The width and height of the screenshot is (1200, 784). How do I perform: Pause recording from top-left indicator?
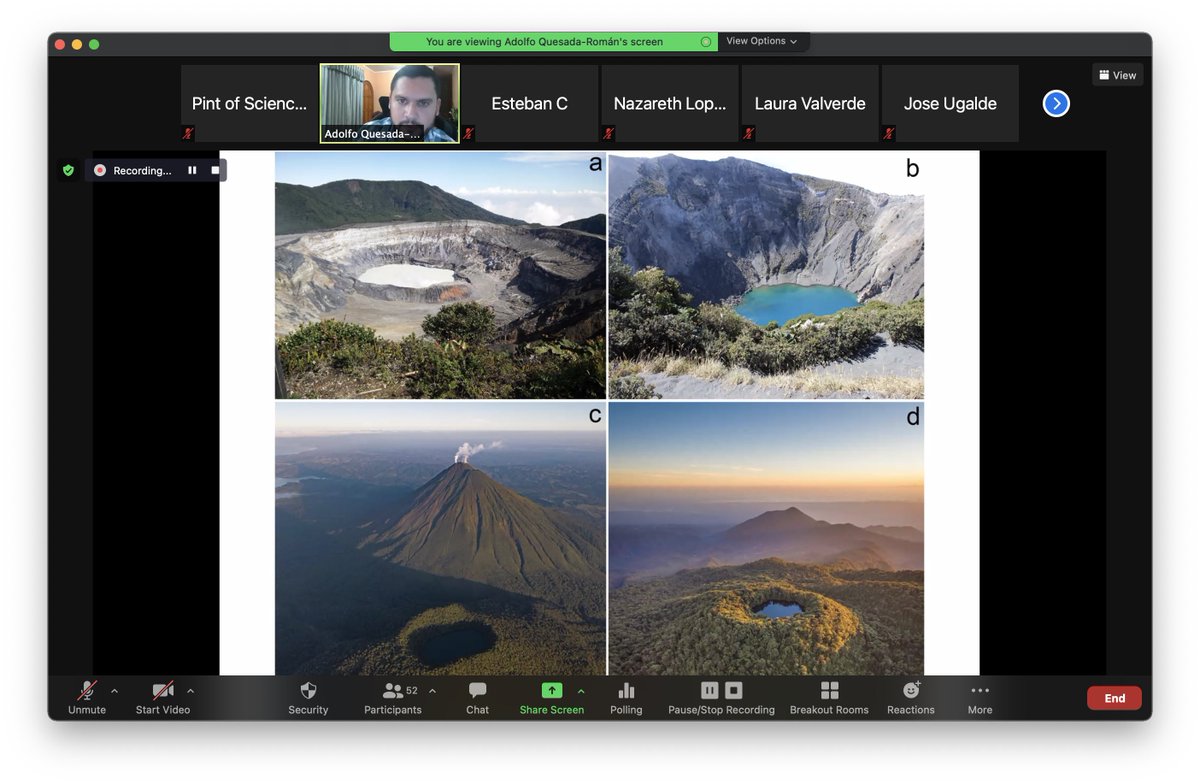click(x=192, y=170)
